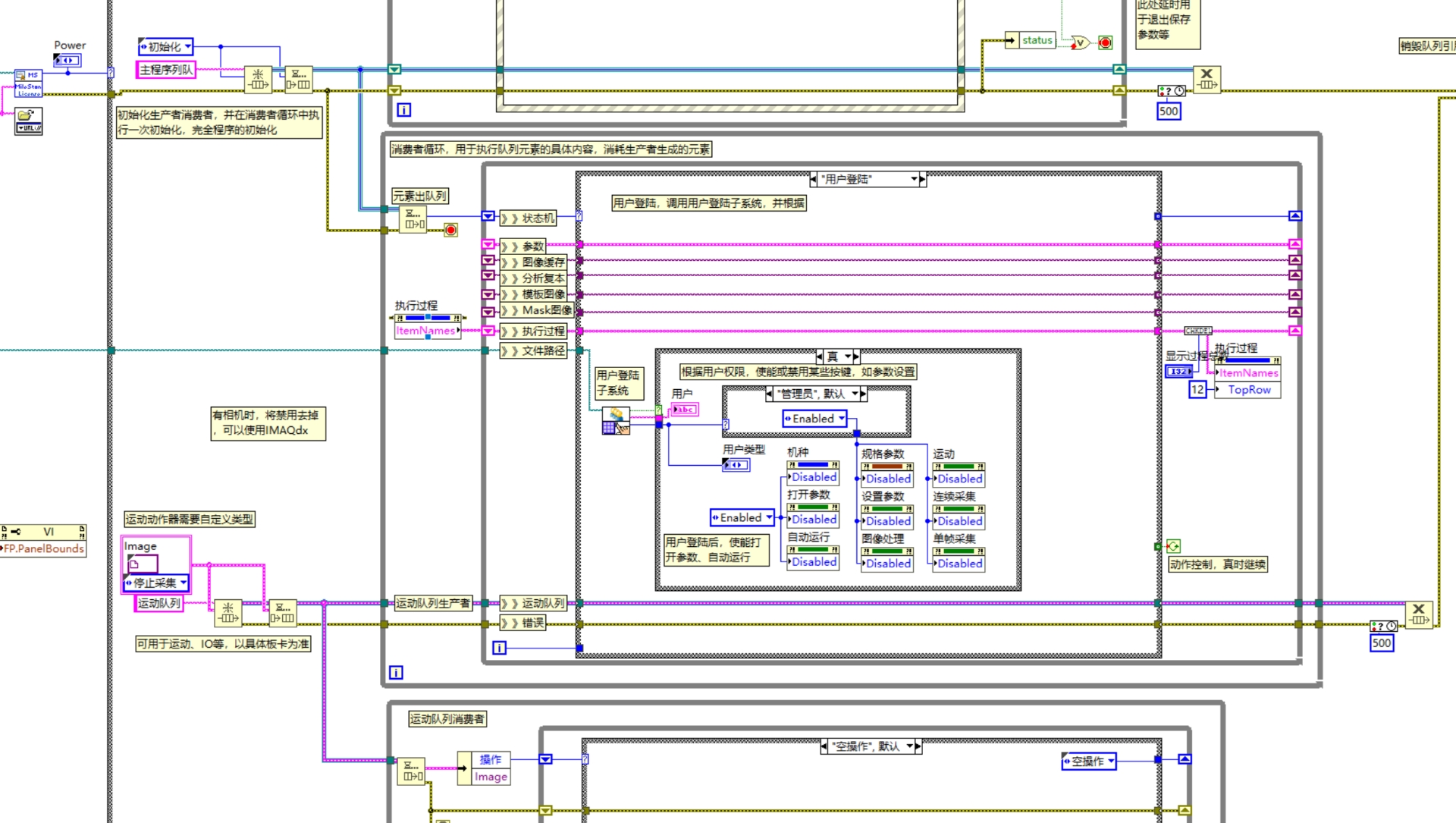
Task: Click the OR gate next to status
Action: (1079, 42)
